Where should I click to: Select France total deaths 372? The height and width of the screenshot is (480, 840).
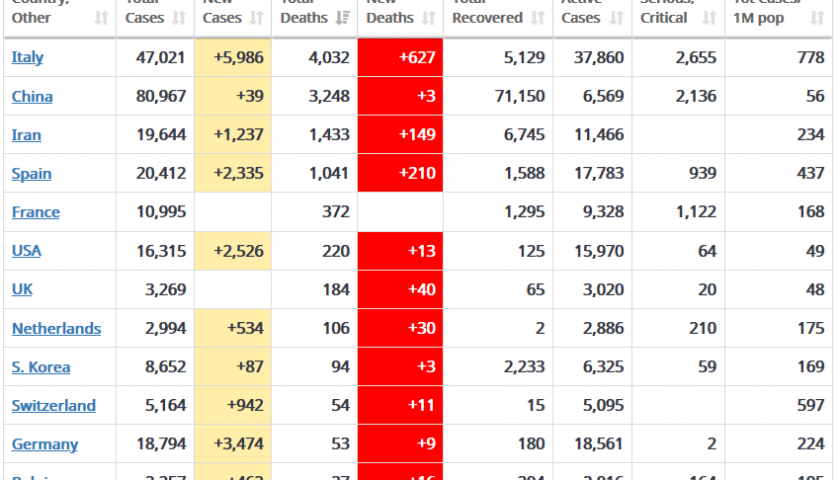(336, 212)
